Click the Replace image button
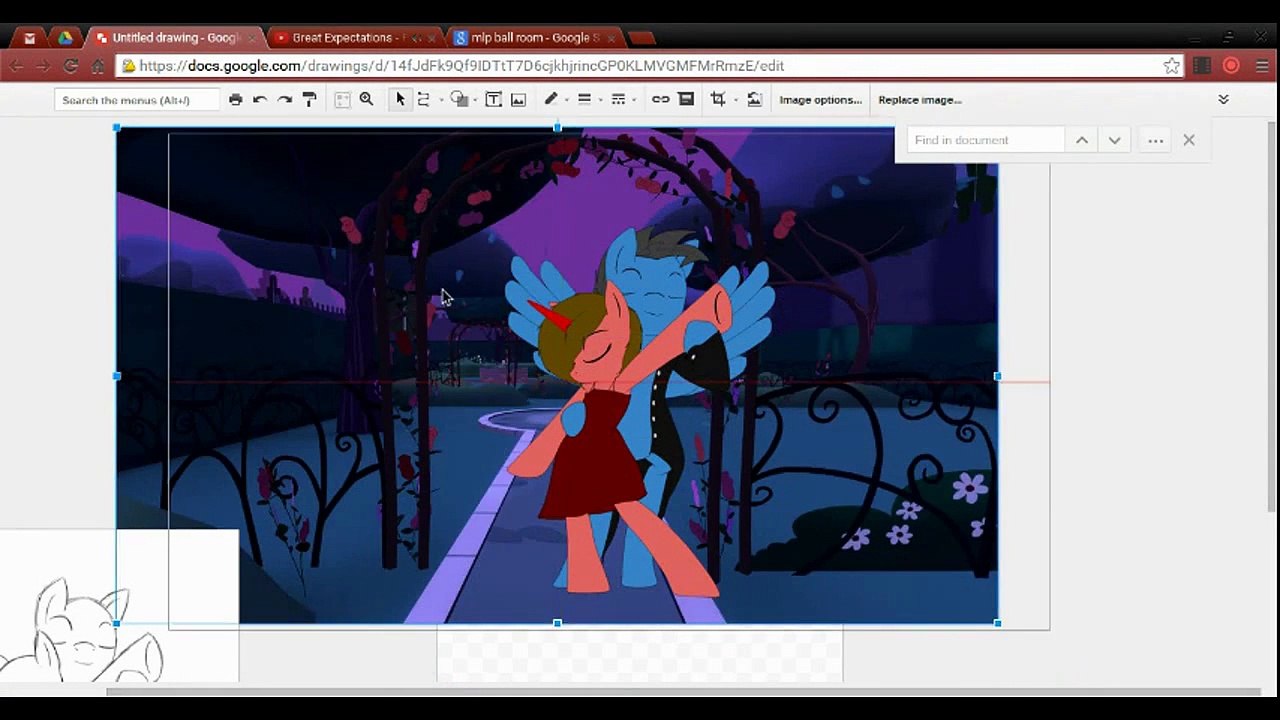 [920, 100]
